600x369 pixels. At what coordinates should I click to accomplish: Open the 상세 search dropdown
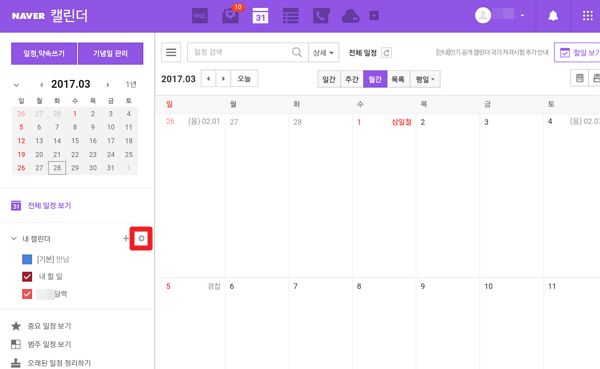(323, 52)
